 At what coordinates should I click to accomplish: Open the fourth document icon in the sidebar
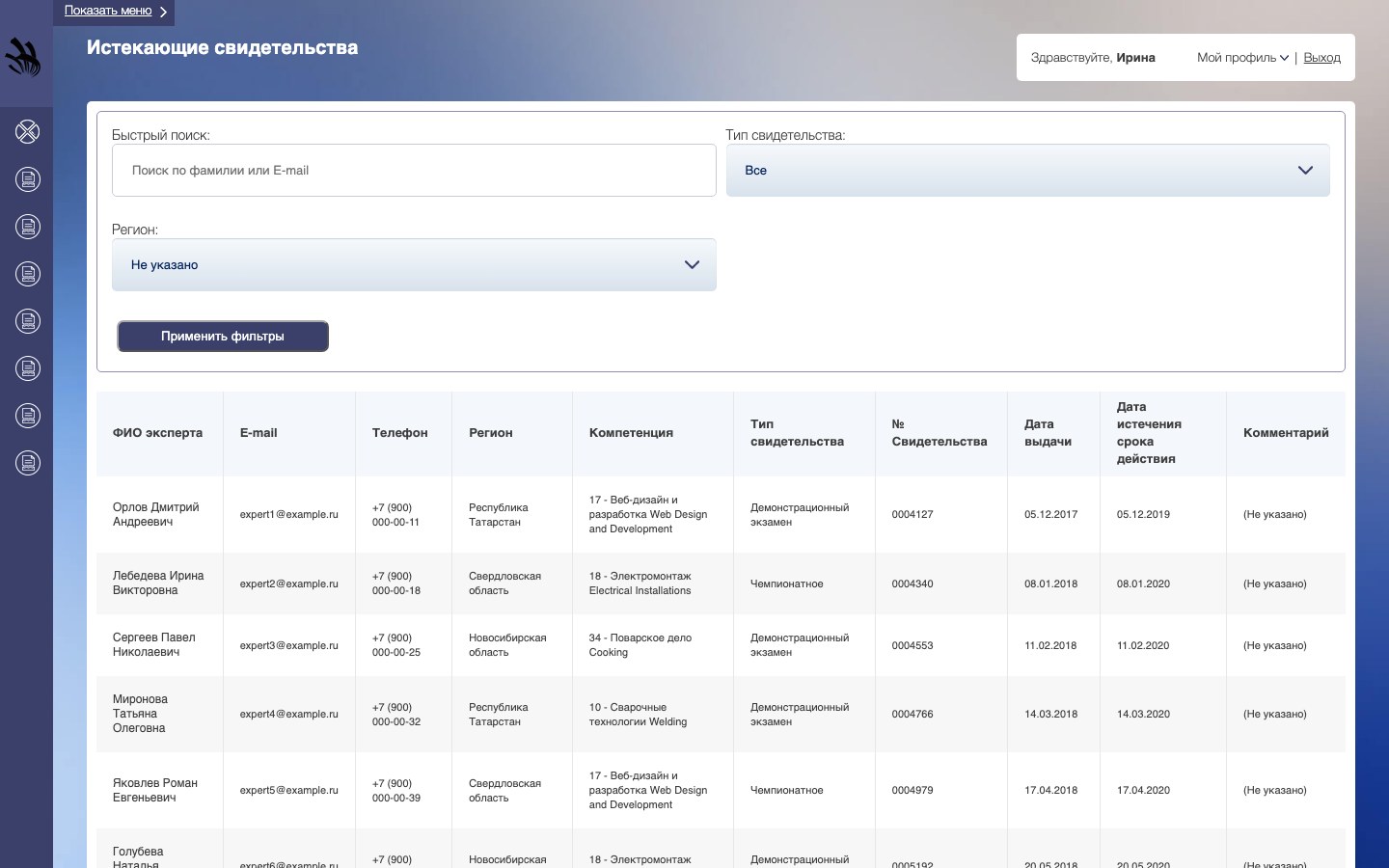click(27, 320)
